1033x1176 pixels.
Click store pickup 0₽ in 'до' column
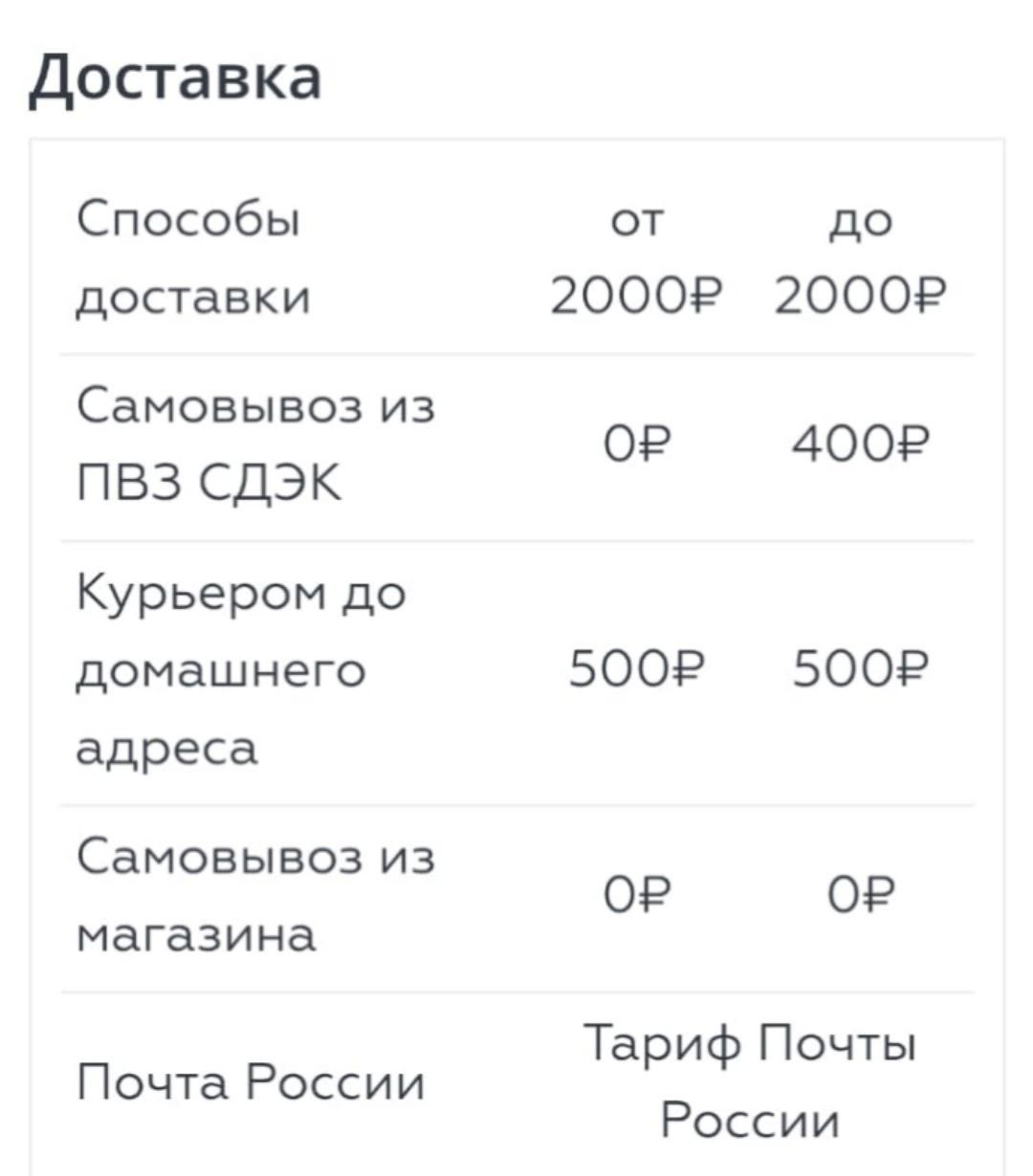[x=860, y=896]
